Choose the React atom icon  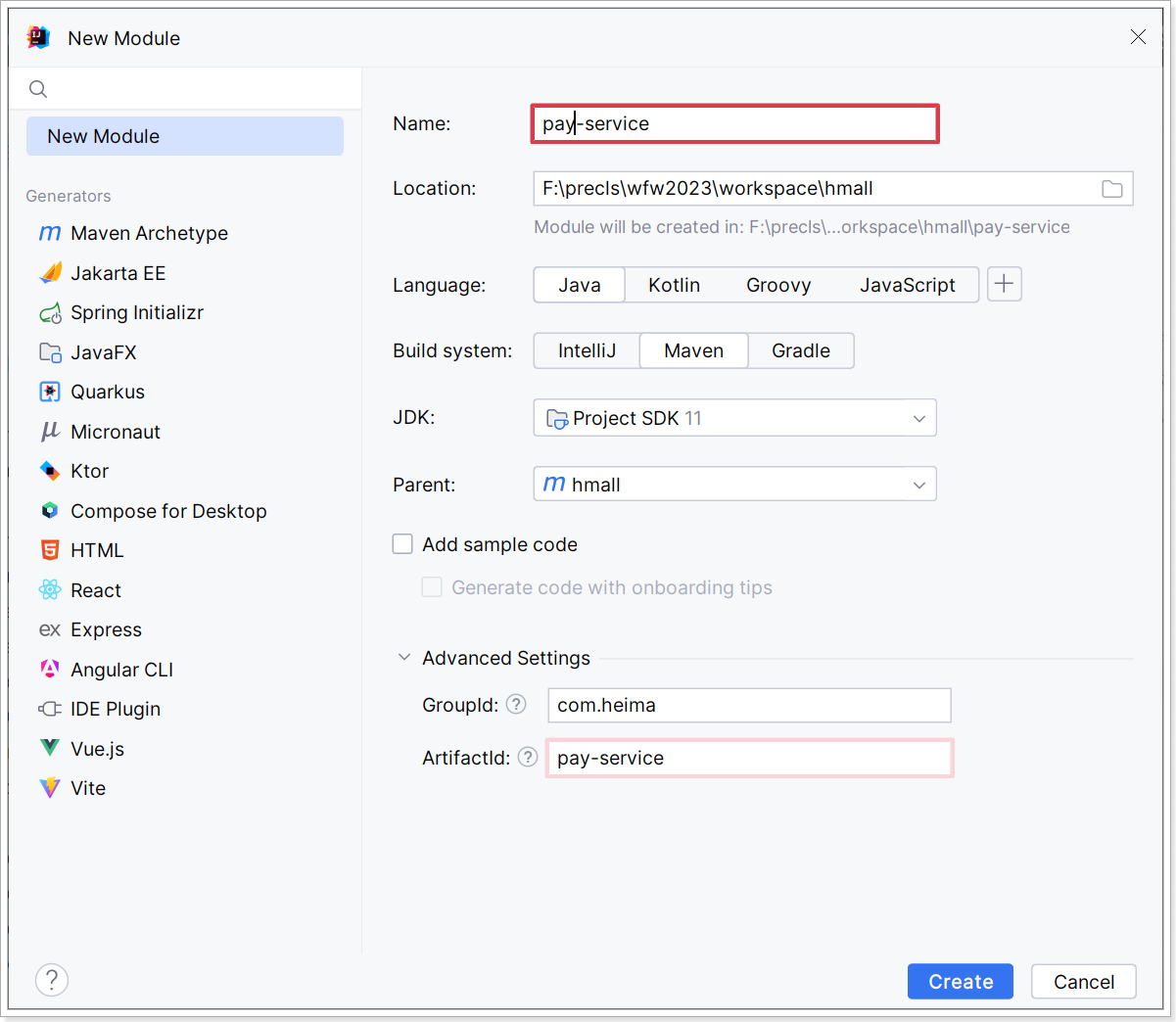click(x=50, y=590)
